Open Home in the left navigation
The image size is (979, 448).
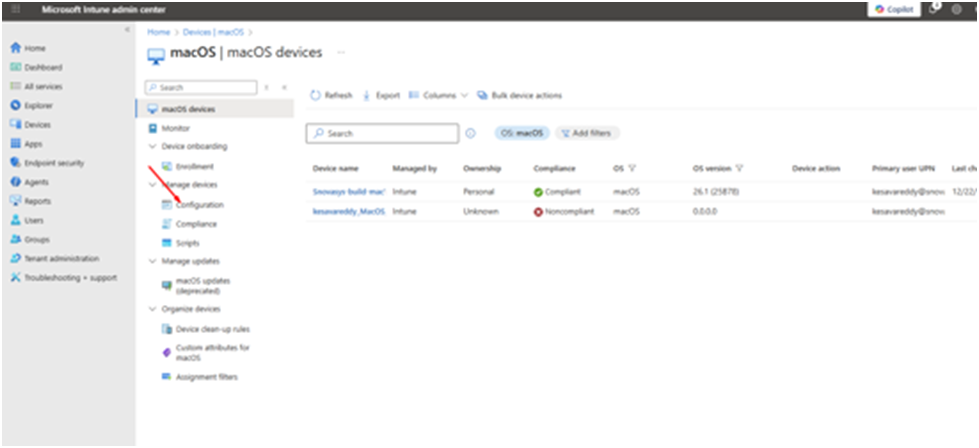tap(34, 48)
